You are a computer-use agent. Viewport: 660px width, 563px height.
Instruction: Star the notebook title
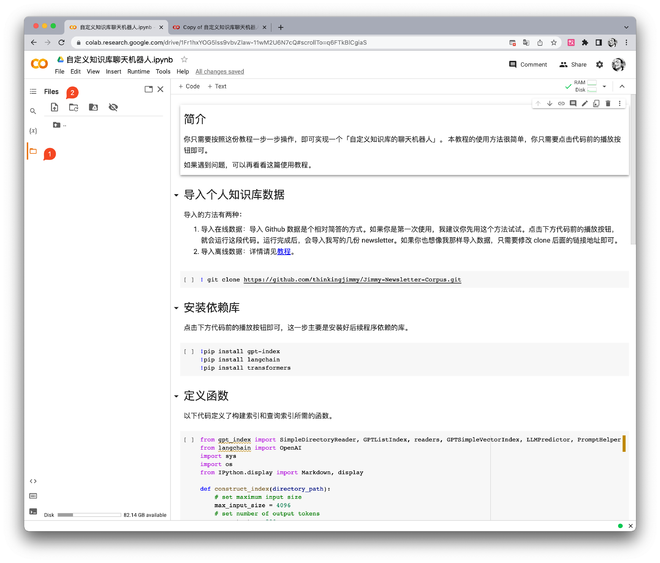[184, 60]
